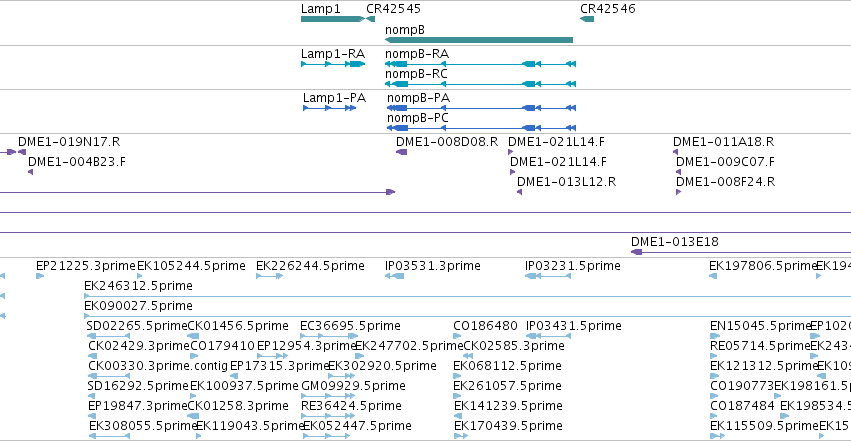Open the EK261057.5prime EST
This screenshot has width=851, height=441.
(x=456, y=396)
